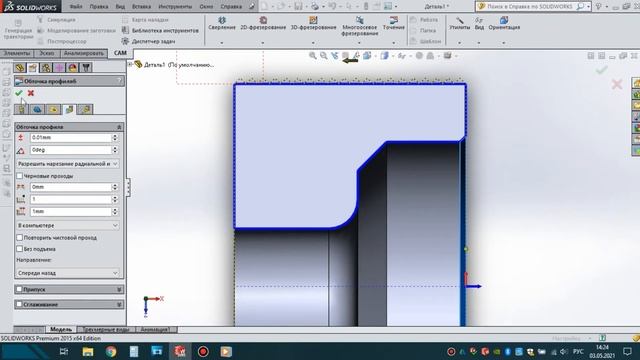Click the 1mm value field

click(x=71, y=211)
